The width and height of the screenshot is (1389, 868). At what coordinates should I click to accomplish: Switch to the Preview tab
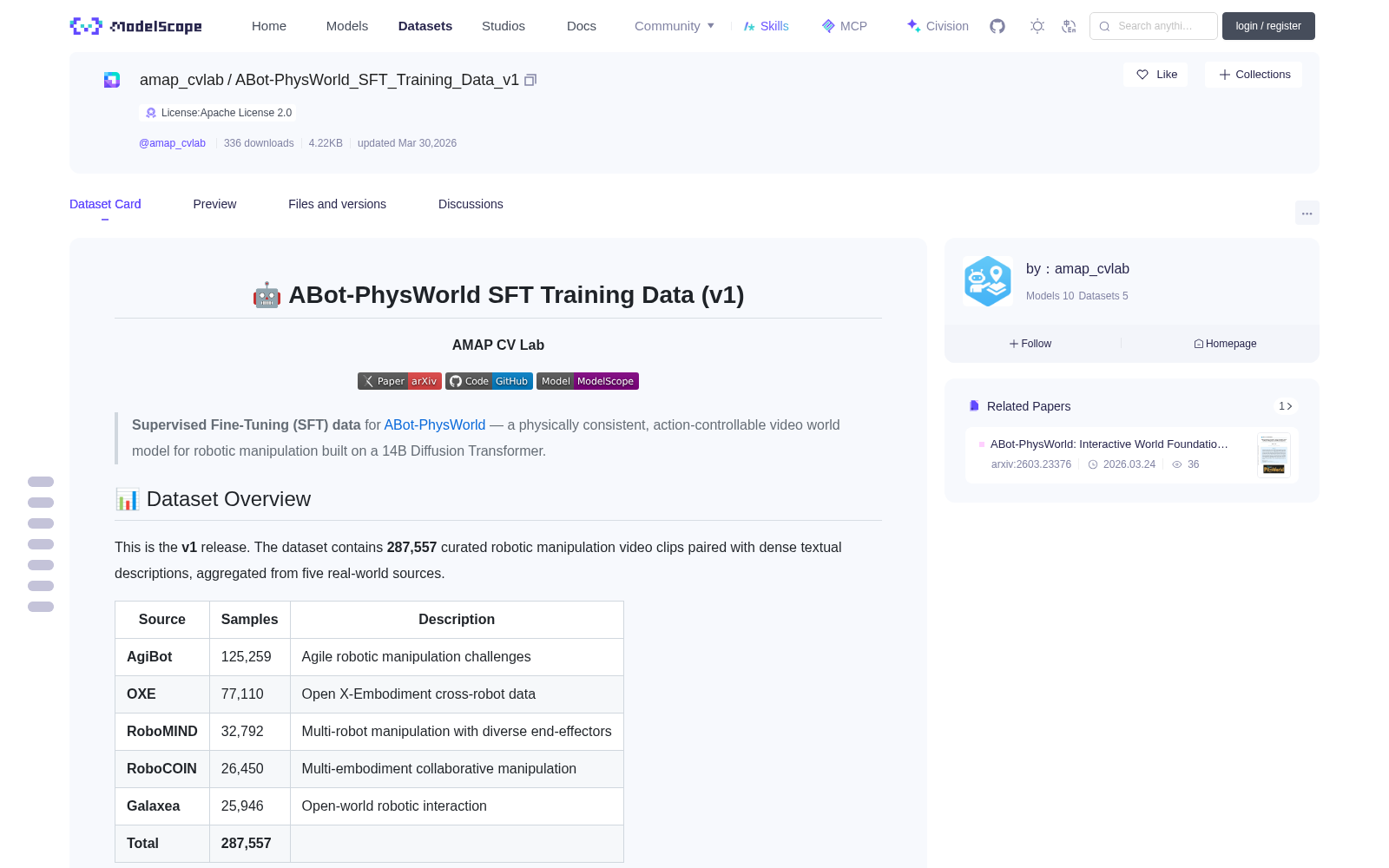214,204
